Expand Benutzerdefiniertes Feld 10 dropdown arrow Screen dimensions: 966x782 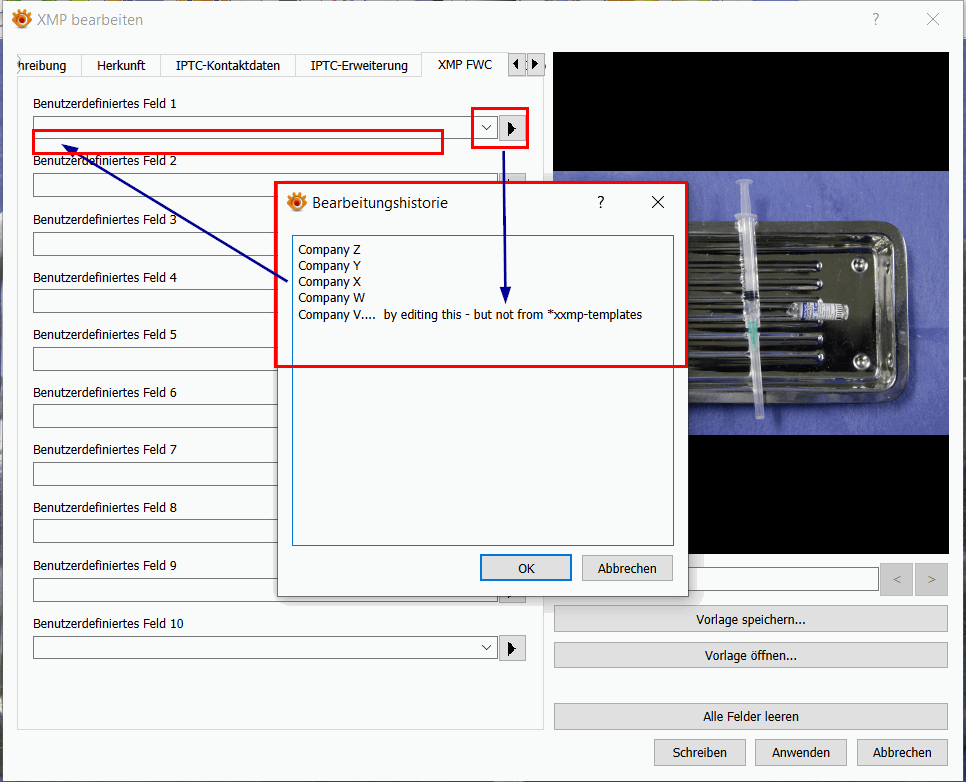(487, 648)
